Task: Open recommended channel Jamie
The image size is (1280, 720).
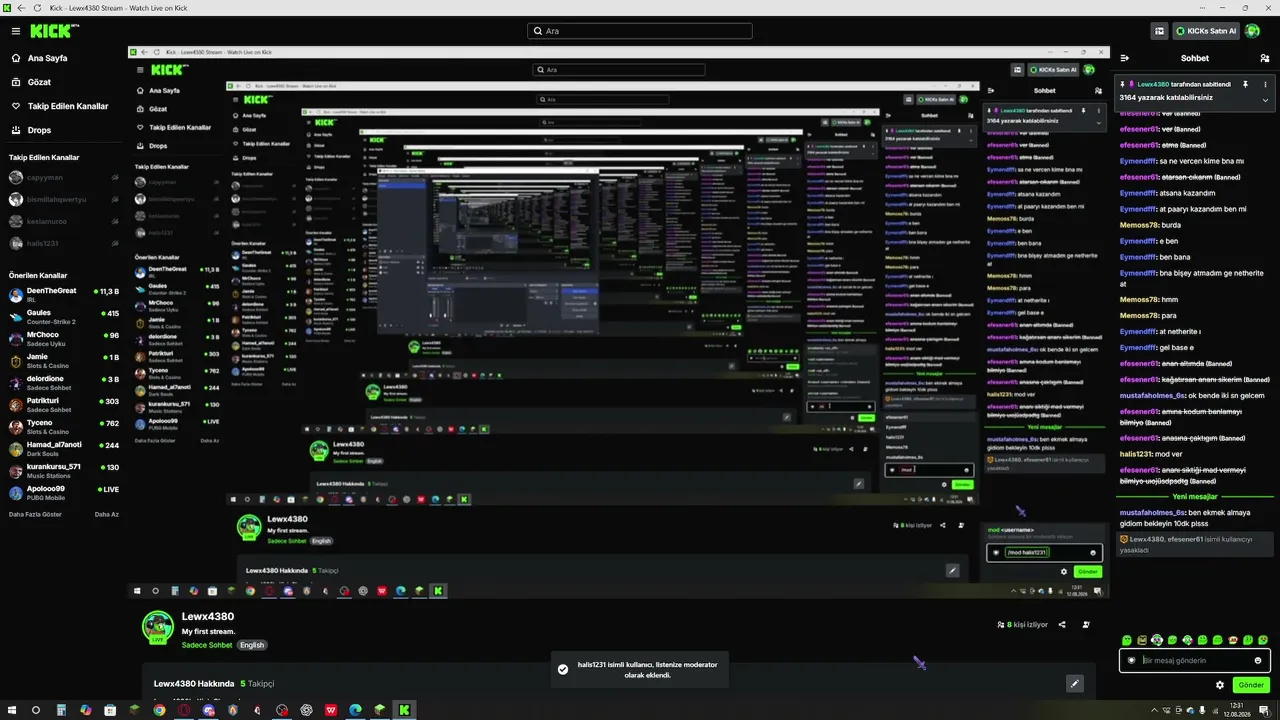Action: [x=64, y=360]
